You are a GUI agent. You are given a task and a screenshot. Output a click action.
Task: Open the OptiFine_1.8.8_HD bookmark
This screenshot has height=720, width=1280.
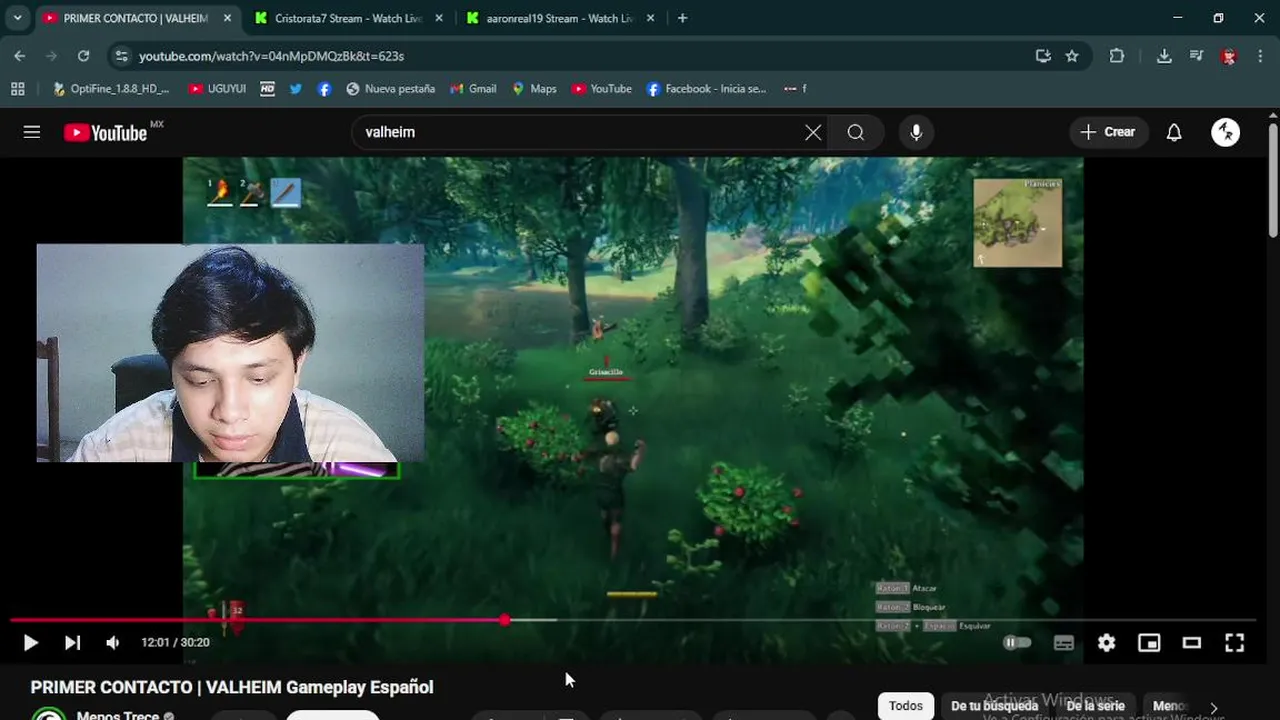coord(111,89)
